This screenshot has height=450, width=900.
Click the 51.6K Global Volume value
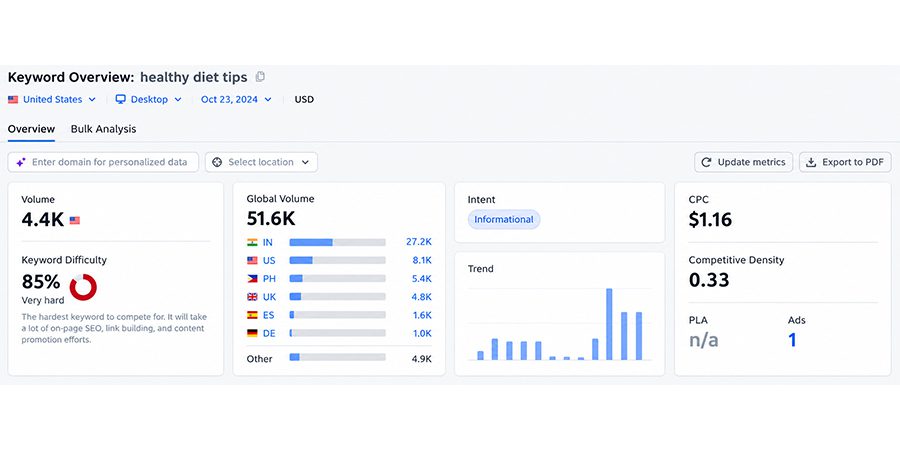click(271, 219)
